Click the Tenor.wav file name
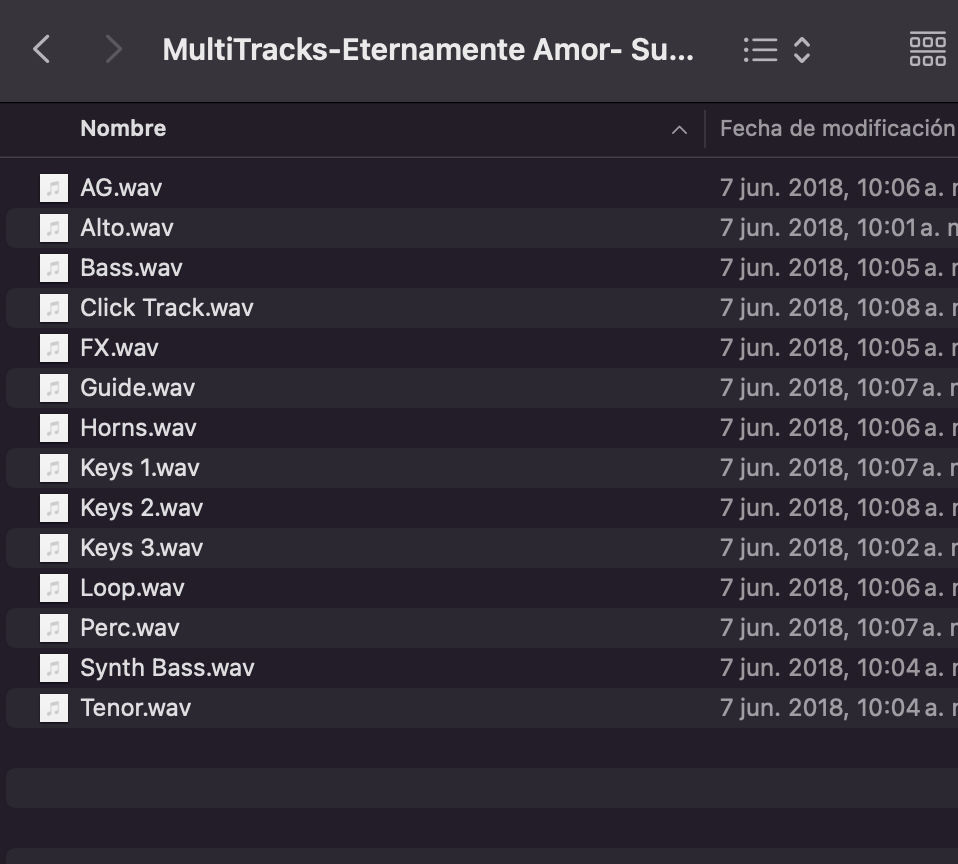Image resolution: width=958 pixels, height=864 pixels. [136, 708]
